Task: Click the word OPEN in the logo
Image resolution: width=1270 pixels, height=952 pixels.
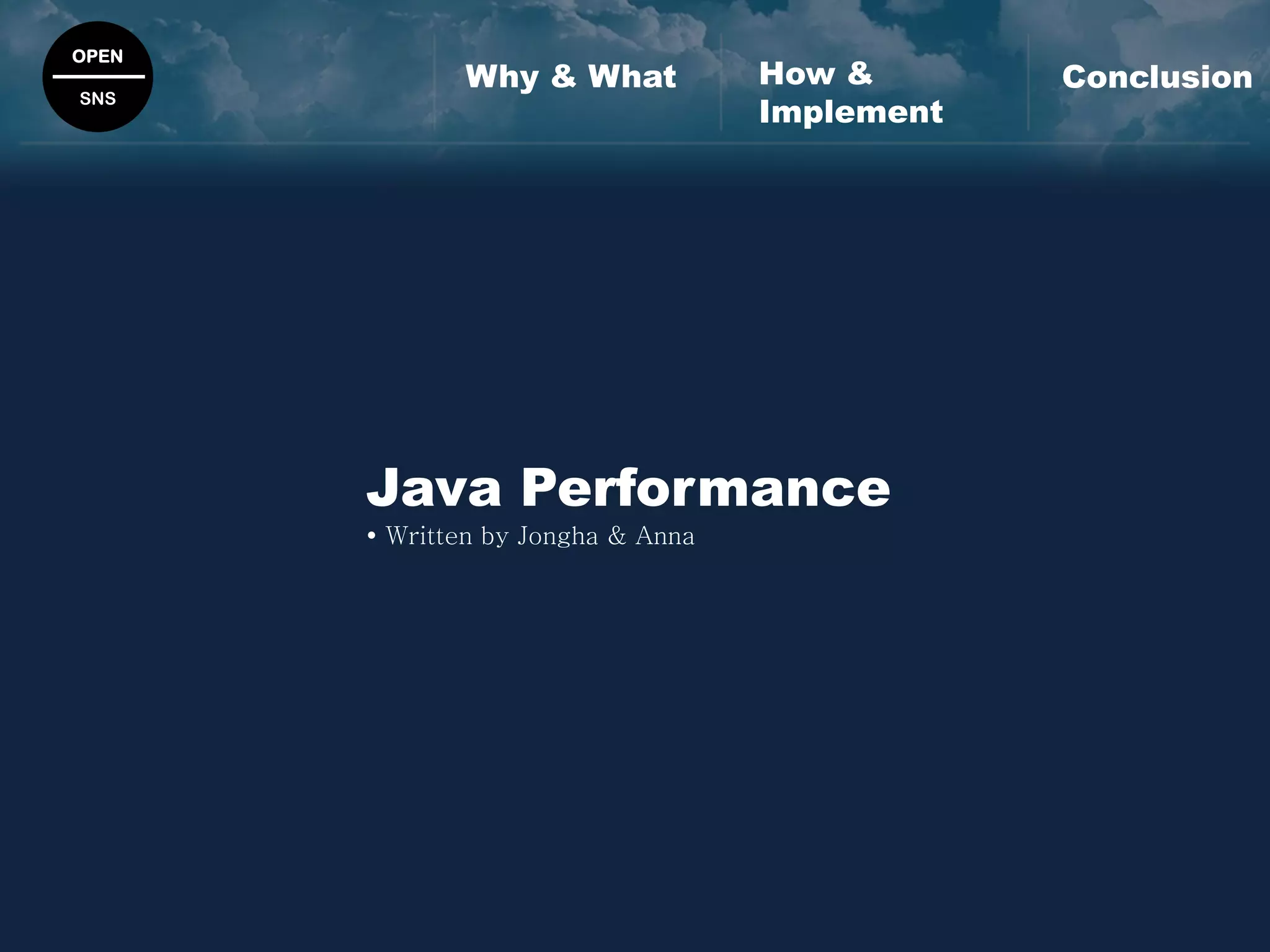Action: (97, 56)
